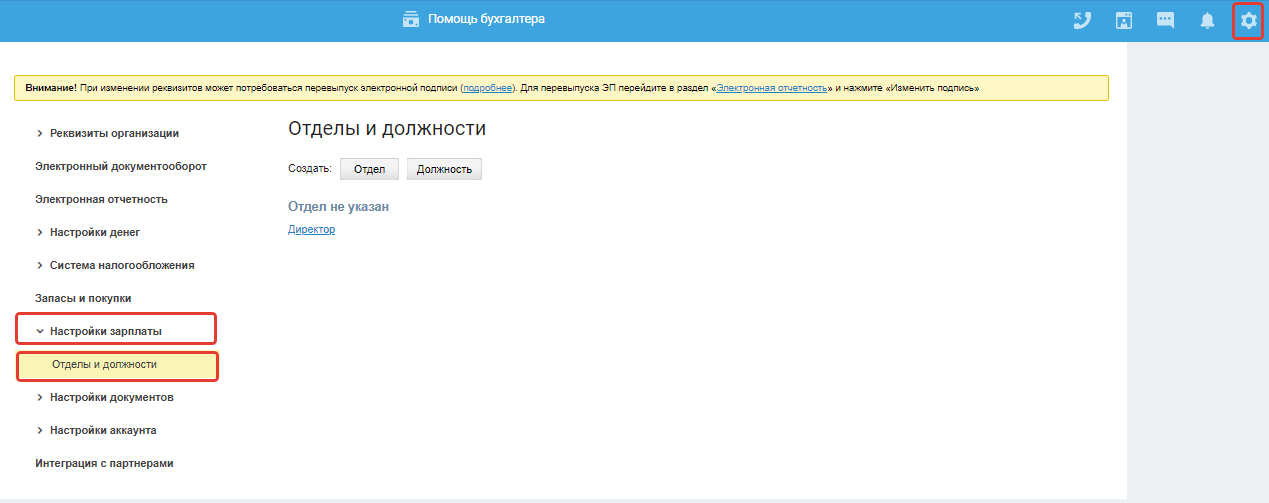Follow the подробнее link in warning
This screenshot has height=503, width=1269.
(x=488, y=88)
